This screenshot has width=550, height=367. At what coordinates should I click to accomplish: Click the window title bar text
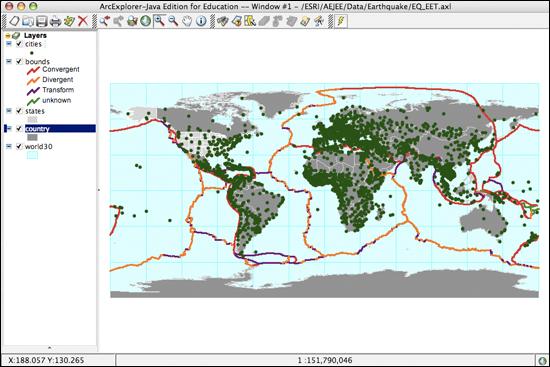pos(275,6)
